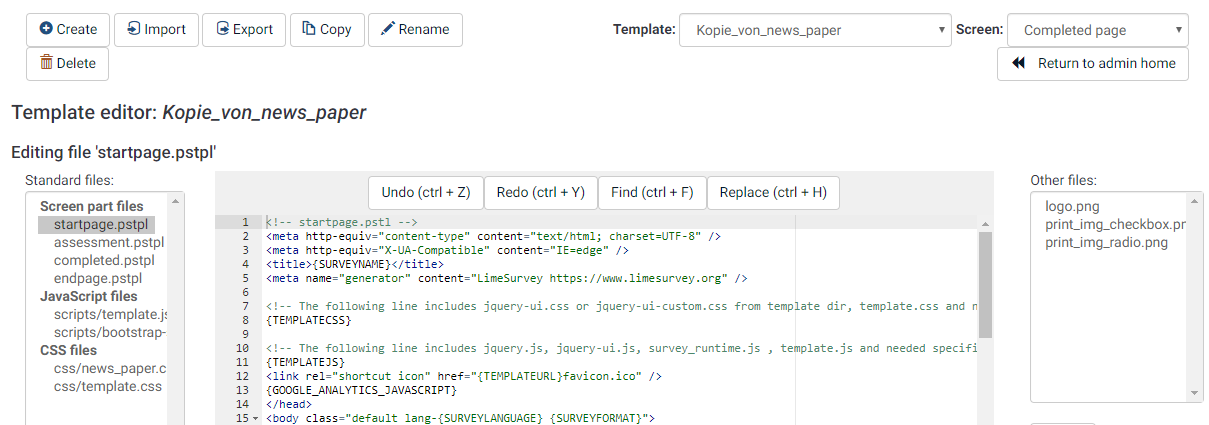This screenshot has width=1209, height=425.
Task: Open Find (ctrl + F) in editor
Action: pyautogui.click(x=652, y=193)
